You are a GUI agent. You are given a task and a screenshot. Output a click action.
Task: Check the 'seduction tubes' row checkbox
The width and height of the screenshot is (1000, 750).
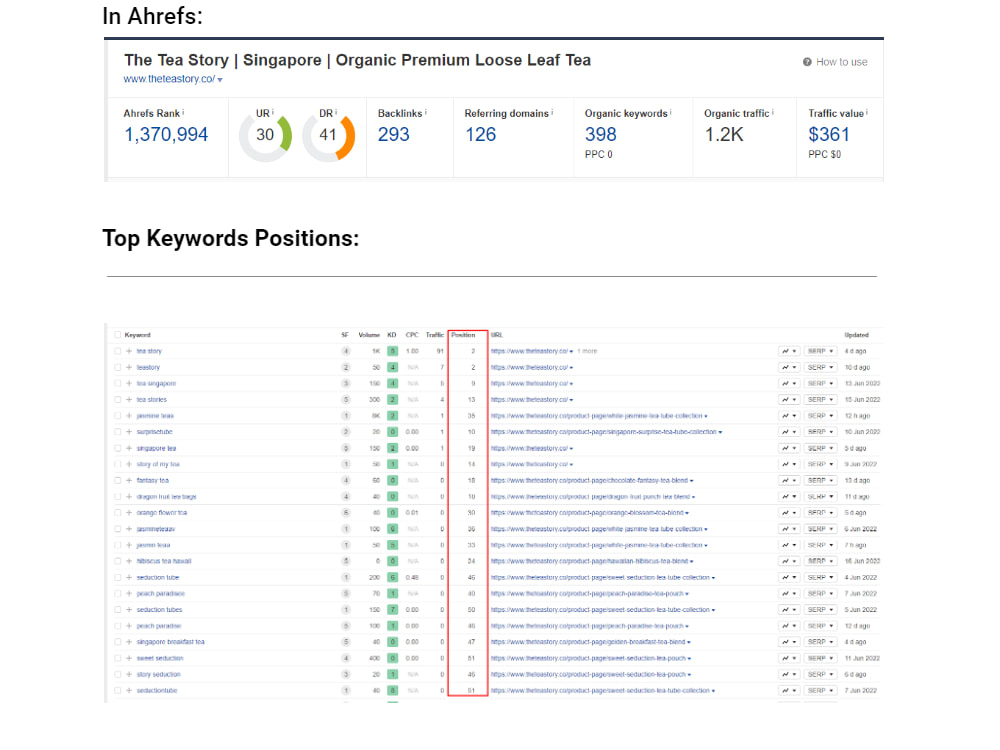117,610
